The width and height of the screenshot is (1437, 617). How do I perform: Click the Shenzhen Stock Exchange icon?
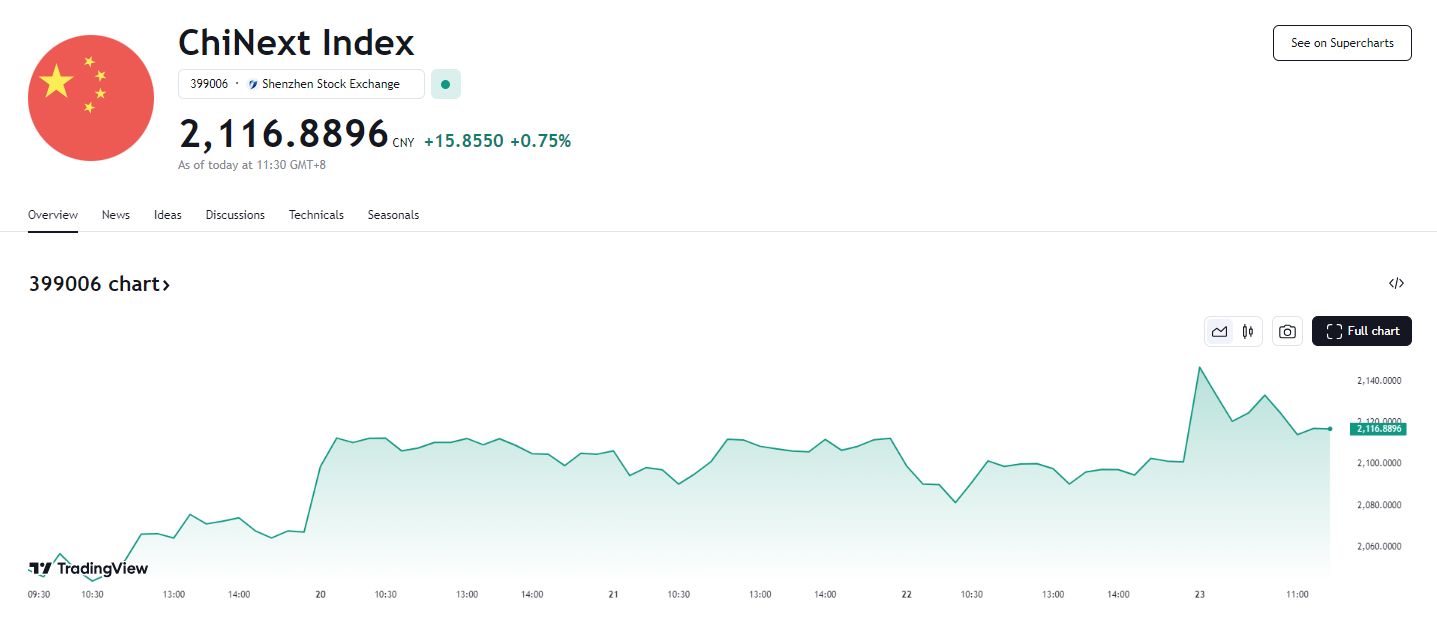tap(253, 85)
